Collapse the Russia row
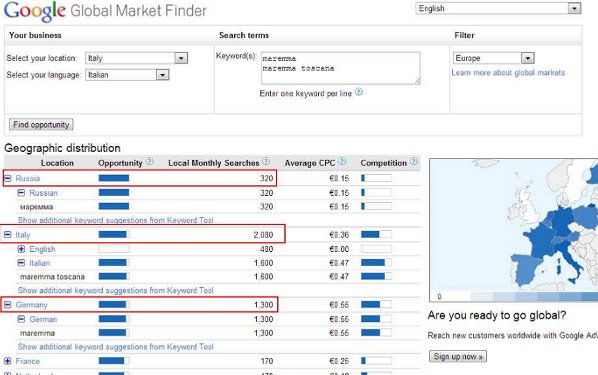This screenshot has height=375, width=598. [x=8, y=178]
